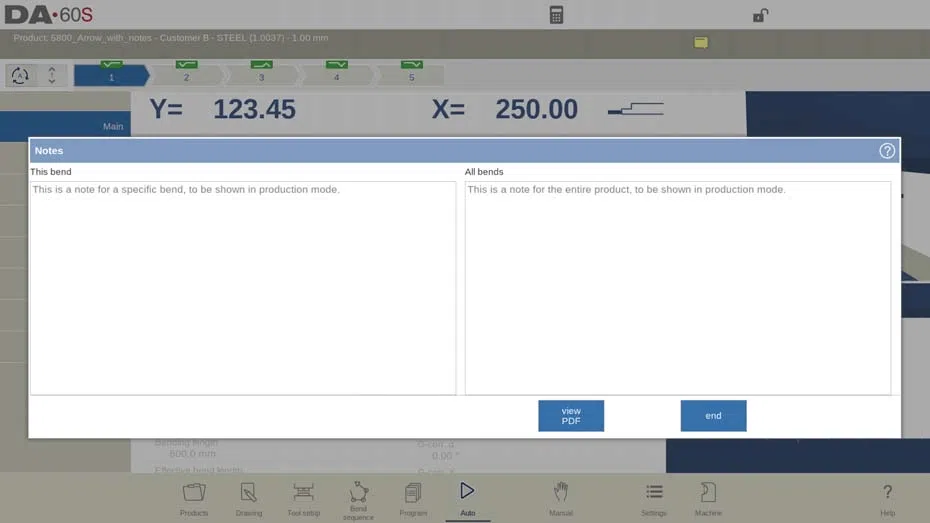The width and height of the screenshot is (930, 523).
Task: Click the unlock padlock icon
Action: point(760,15)
